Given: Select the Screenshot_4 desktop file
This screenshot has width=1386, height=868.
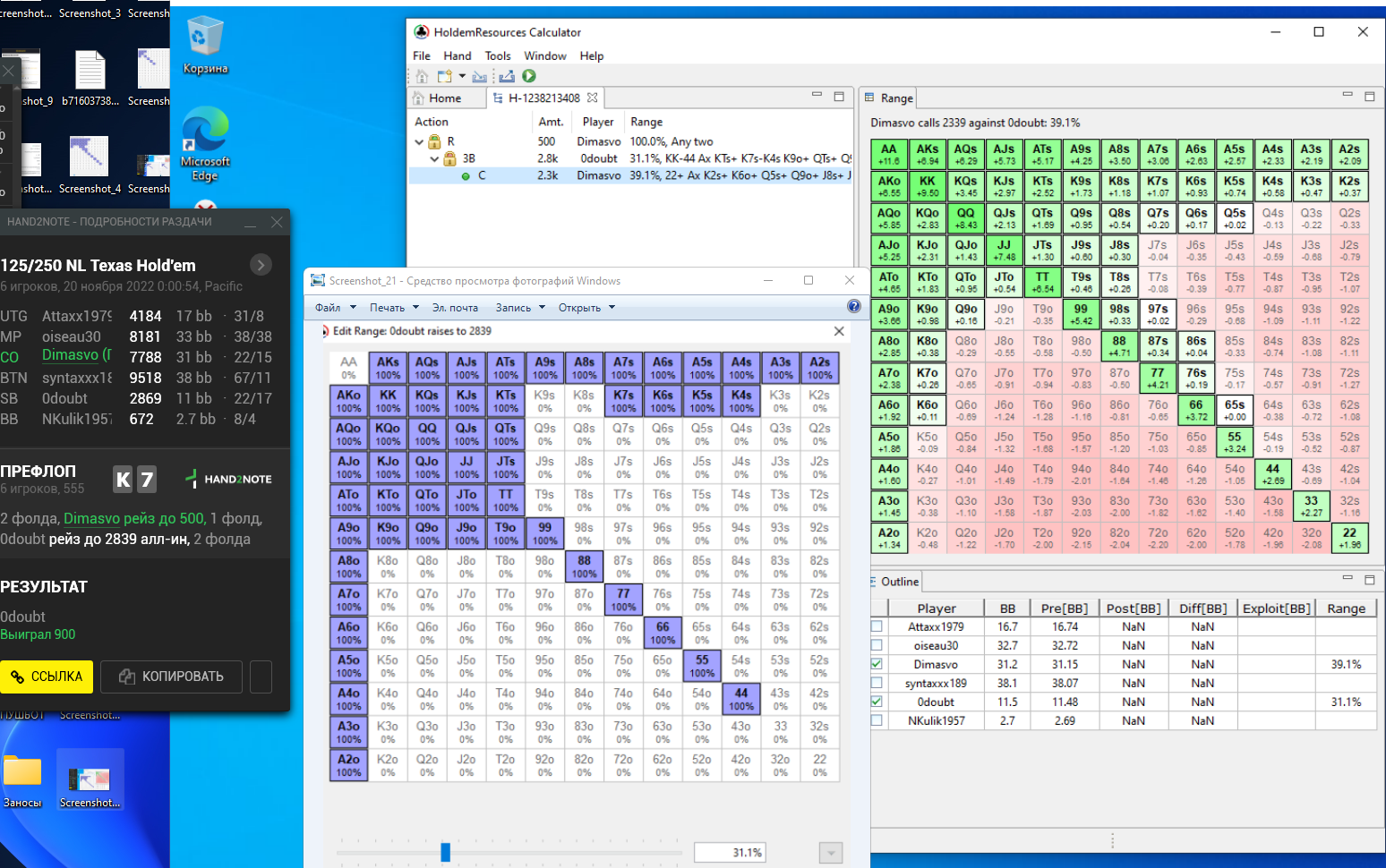Looking at the screenshot, I should [90, 166].
